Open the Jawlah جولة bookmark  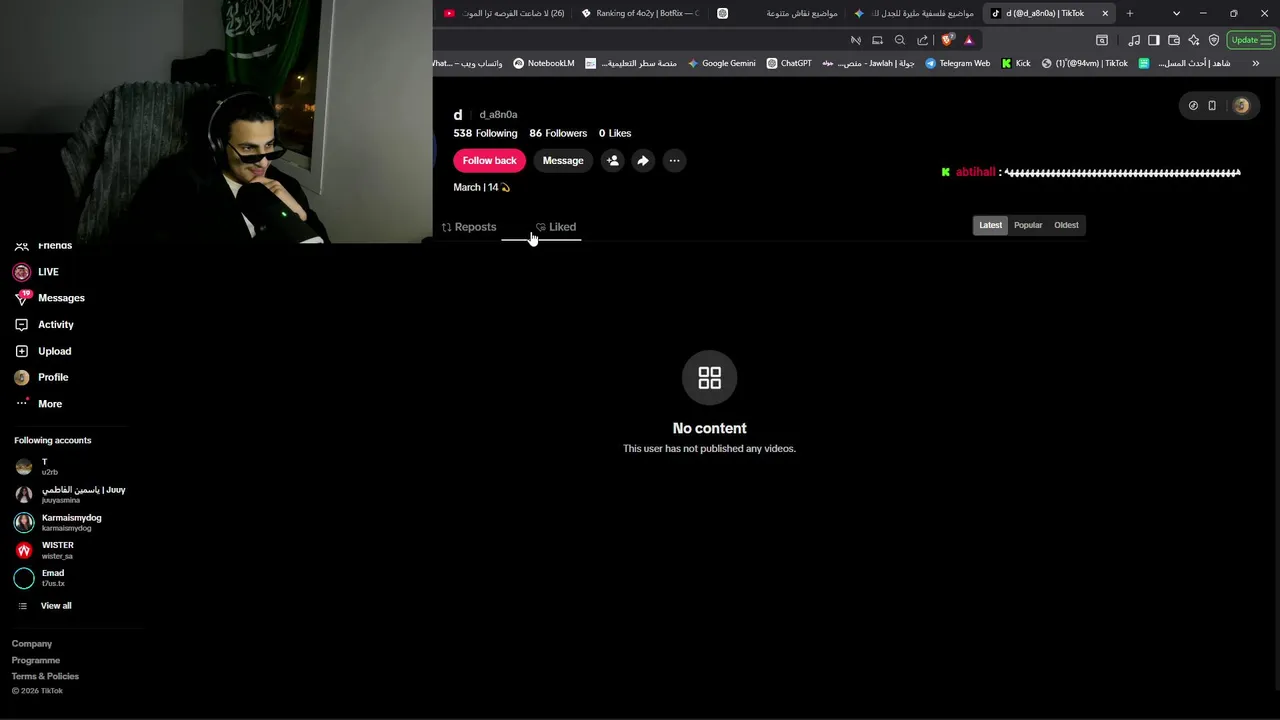tap(868, 63)
